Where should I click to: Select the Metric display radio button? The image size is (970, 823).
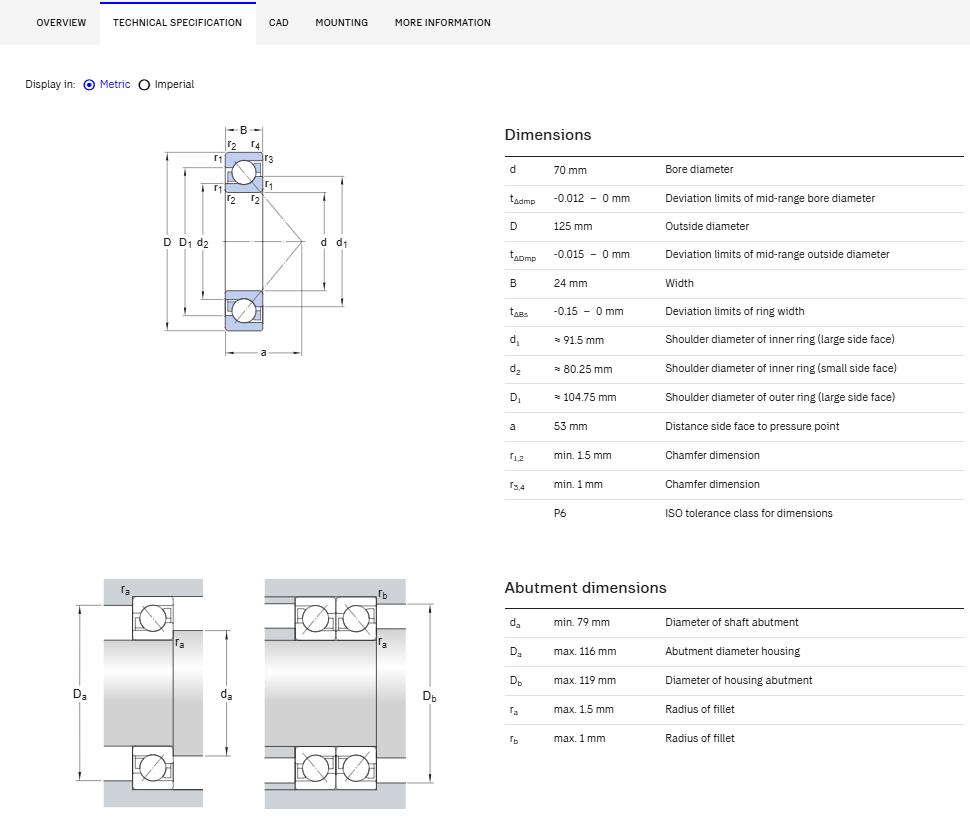click(x=89, y=85)
